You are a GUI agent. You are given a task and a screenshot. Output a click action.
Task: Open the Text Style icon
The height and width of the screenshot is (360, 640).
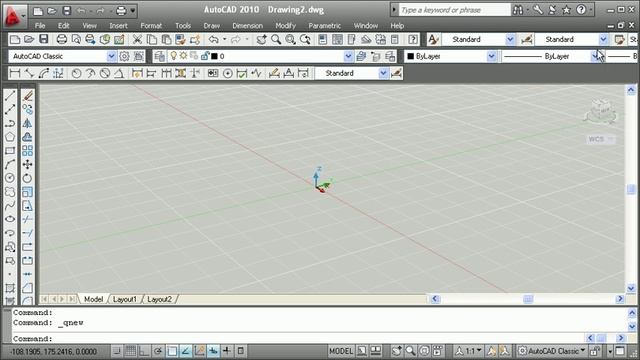433,39
